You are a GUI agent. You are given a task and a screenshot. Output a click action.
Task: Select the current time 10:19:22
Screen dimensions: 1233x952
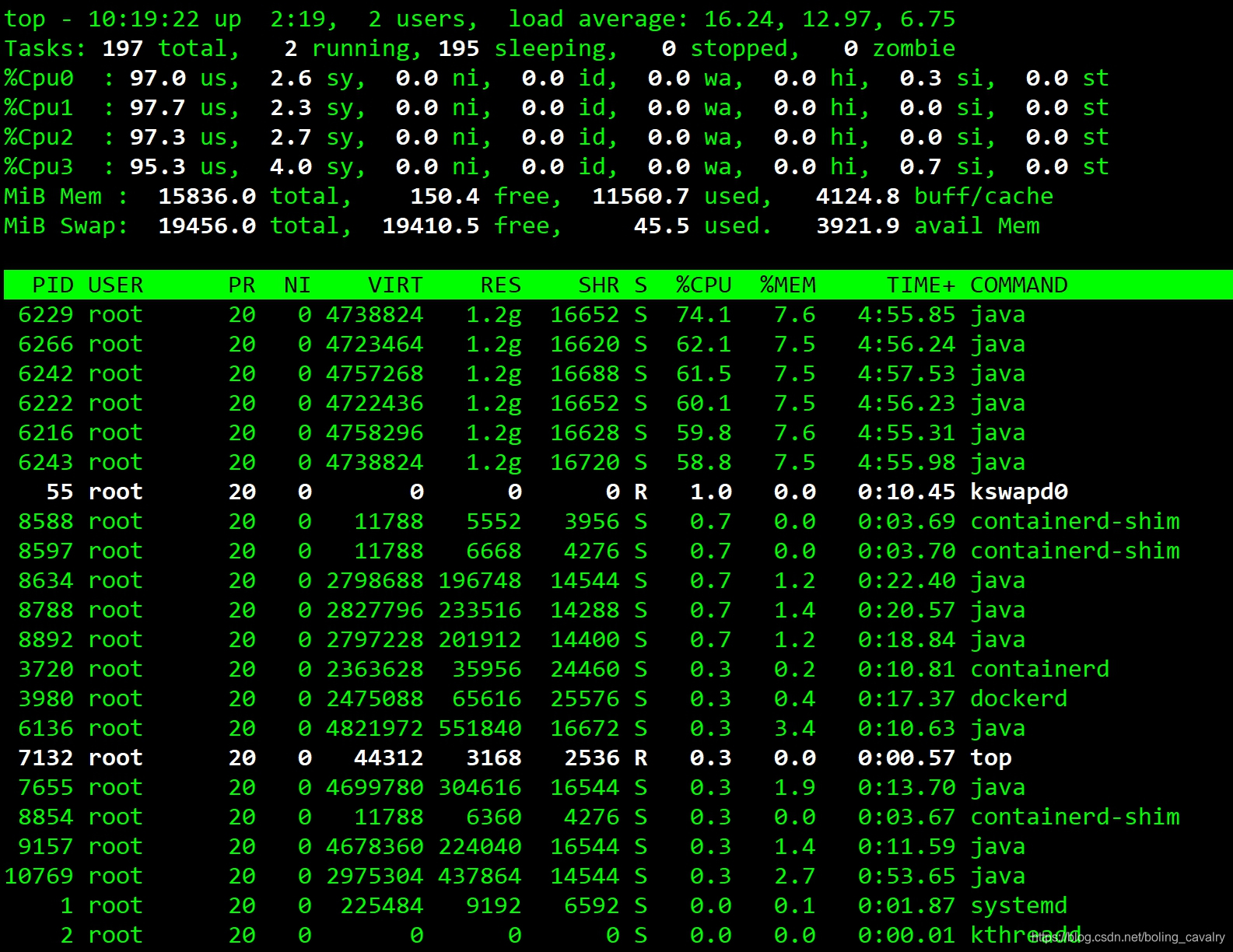[x=144, y=19]
